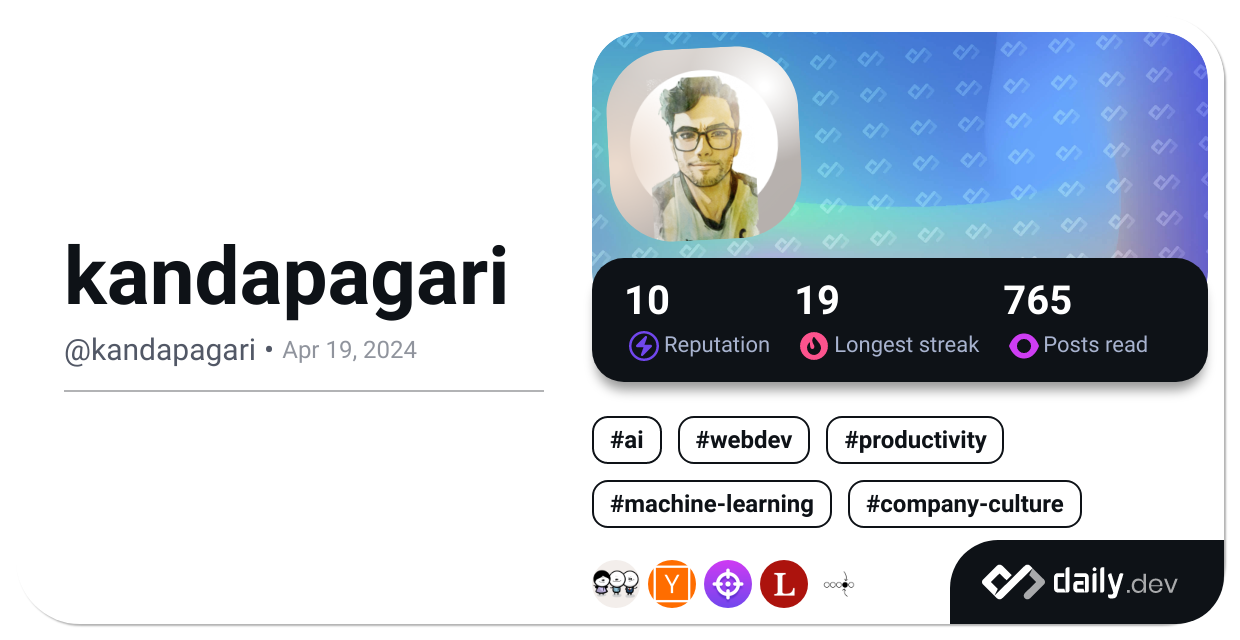
Task: Select the #webdev tag
Action: pyautogui.click(x=744, y=440)
